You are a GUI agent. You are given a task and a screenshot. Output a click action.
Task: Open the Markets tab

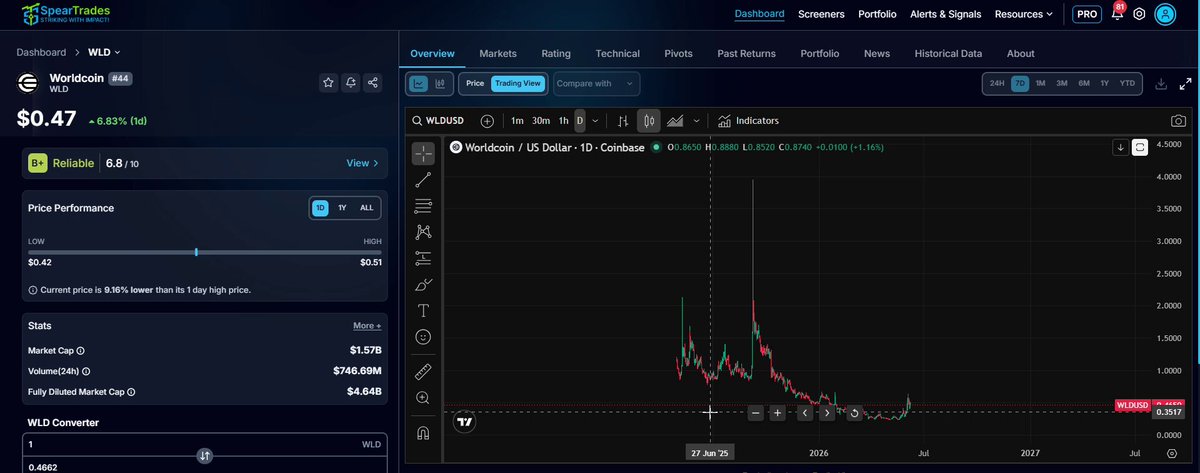(x=498, y=53)
